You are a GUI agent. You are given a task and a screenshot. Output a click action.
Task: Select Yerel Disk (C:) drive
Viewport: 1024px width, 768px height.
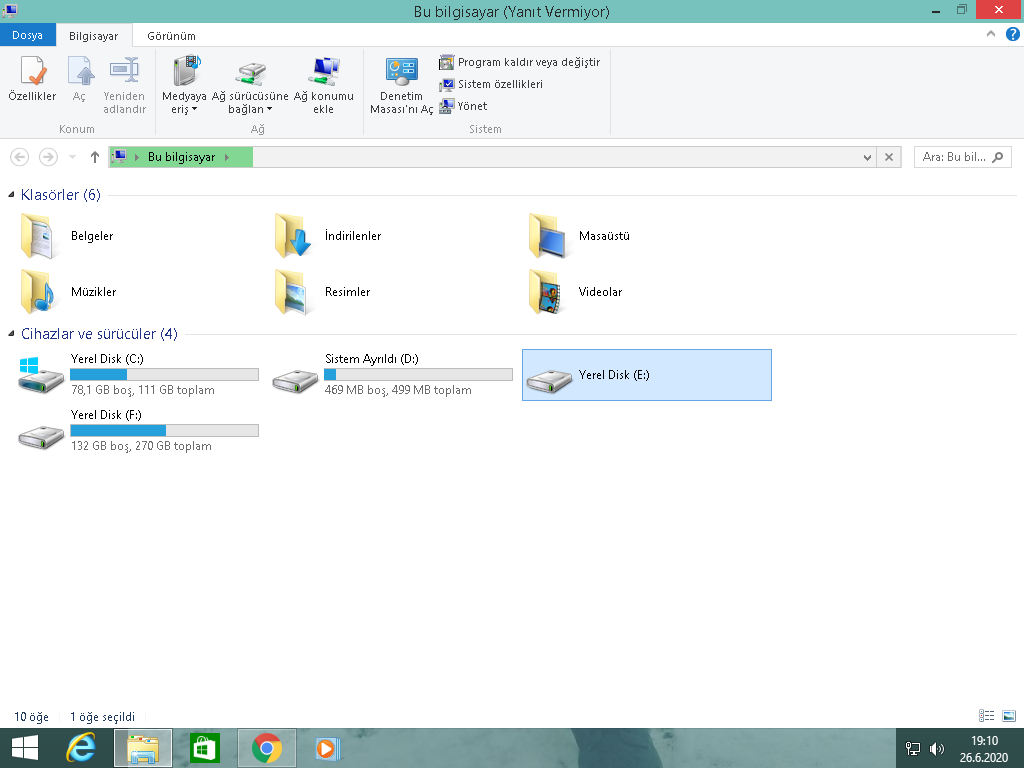(x=139, y=374)
